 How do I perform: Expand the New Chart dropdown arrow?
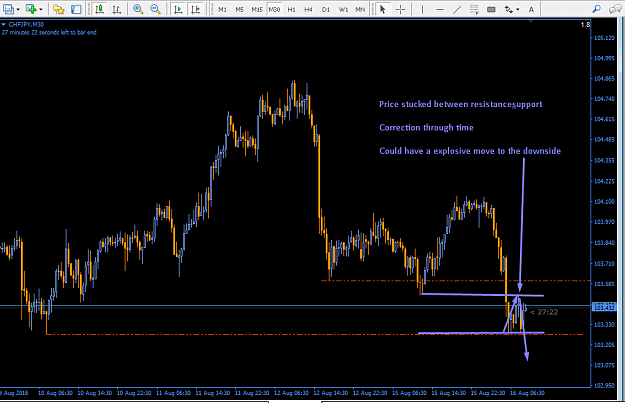coord(41,9)
